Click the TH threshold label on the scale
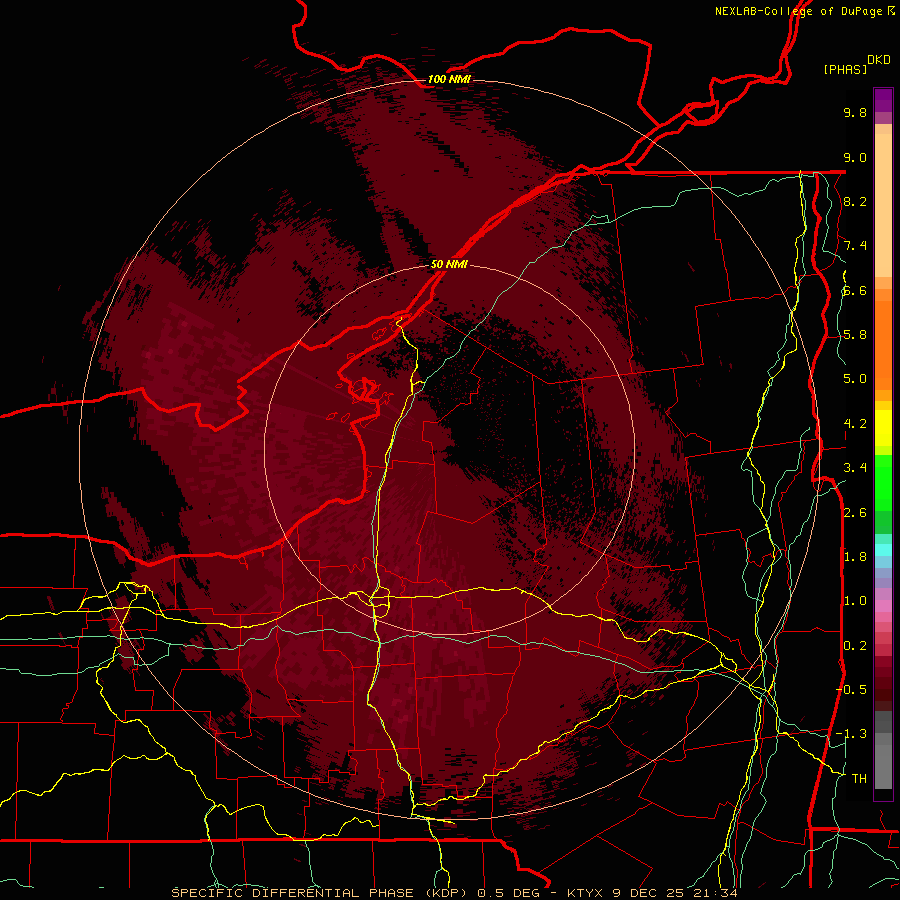 pyautogui.click(x=859, y=779)
